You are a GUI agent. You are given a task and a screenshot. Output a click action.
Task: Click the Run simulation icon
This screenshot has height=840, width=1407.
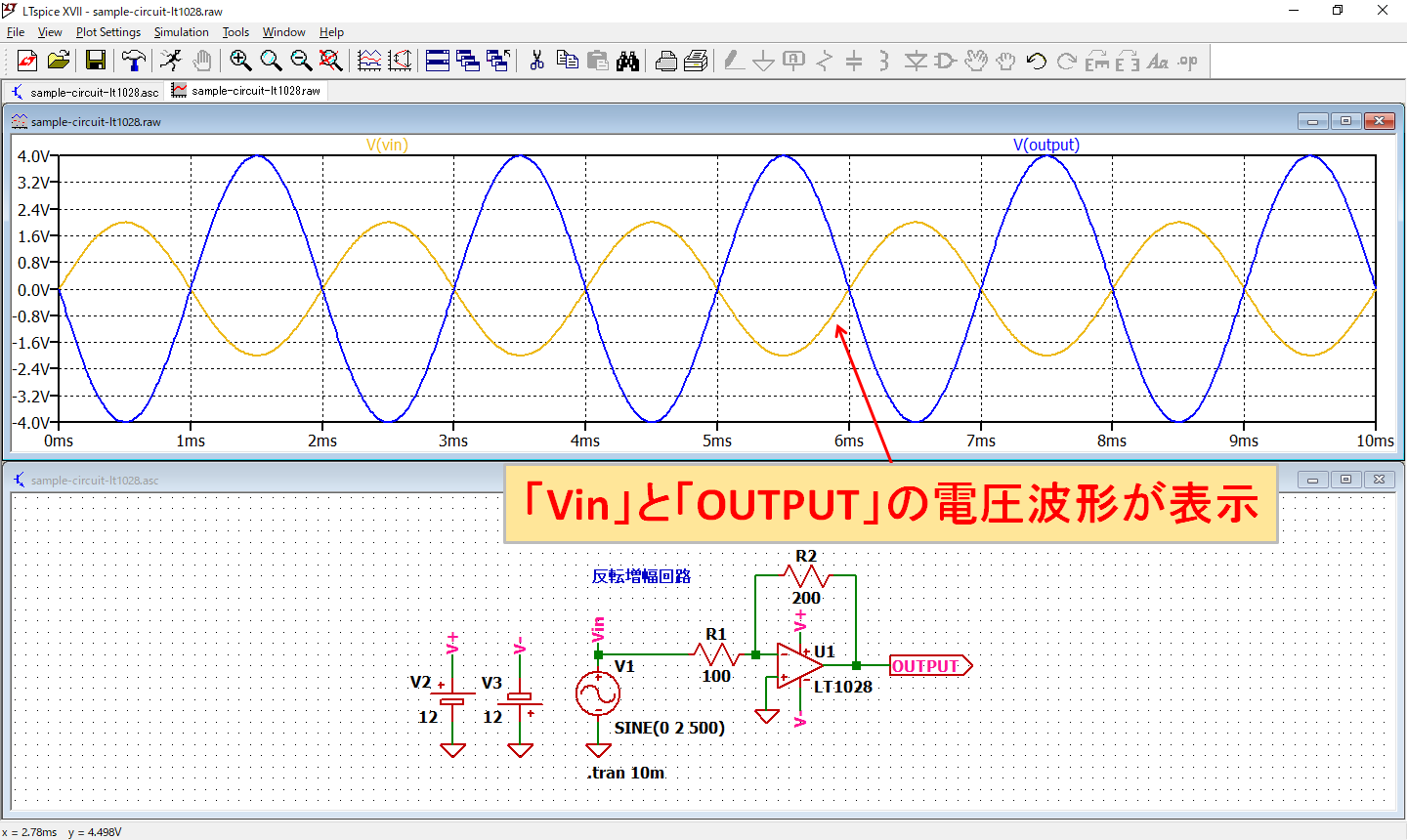pos(171,61)
